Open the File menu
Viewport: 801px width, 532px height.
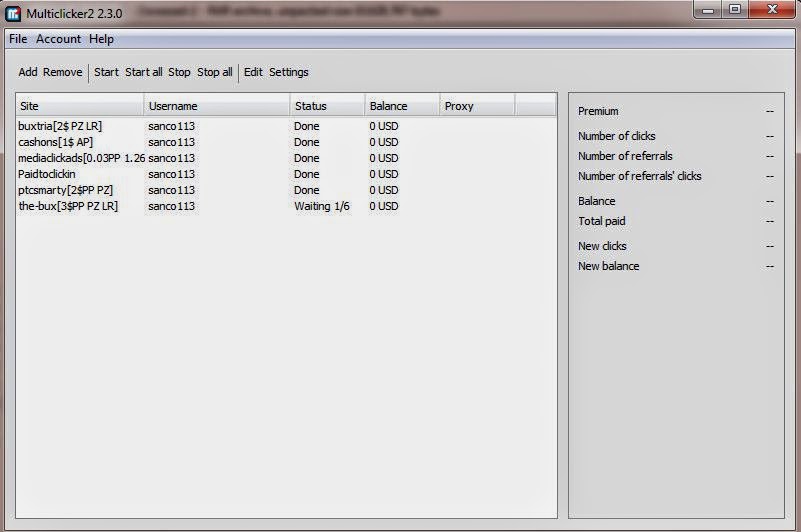[x=18, y=39]
